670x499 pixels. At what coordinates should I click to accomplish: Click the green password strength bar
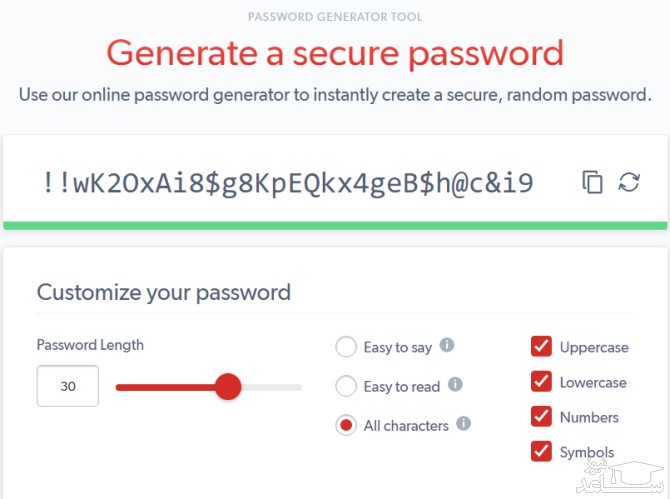click(x=335, y=226)
